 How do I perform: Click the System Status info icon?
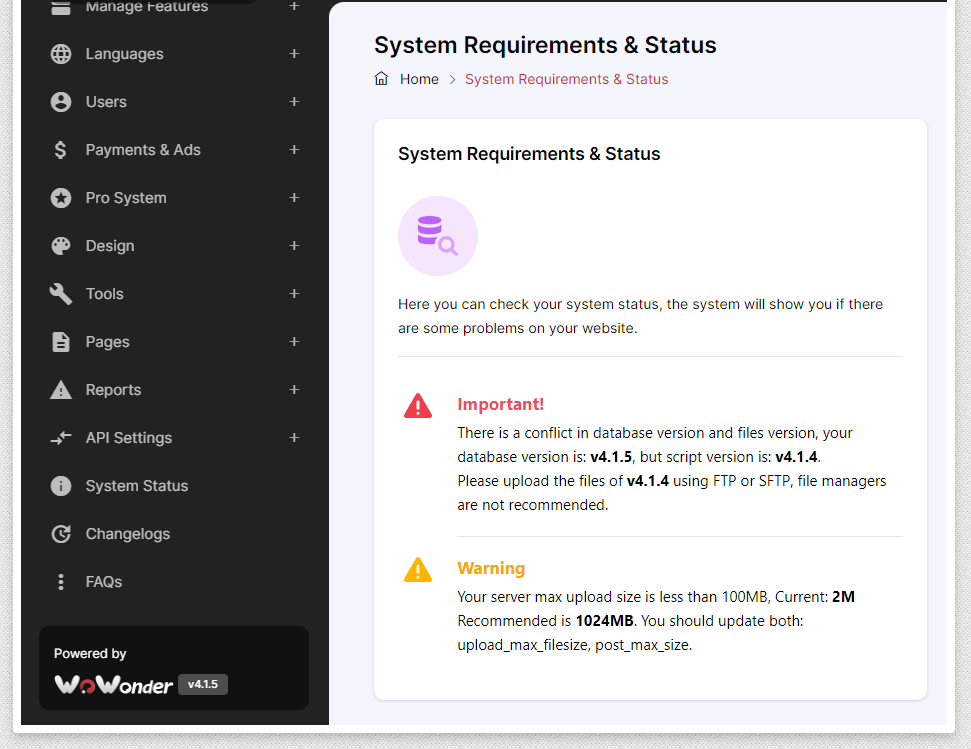click(x=61, y=486)
